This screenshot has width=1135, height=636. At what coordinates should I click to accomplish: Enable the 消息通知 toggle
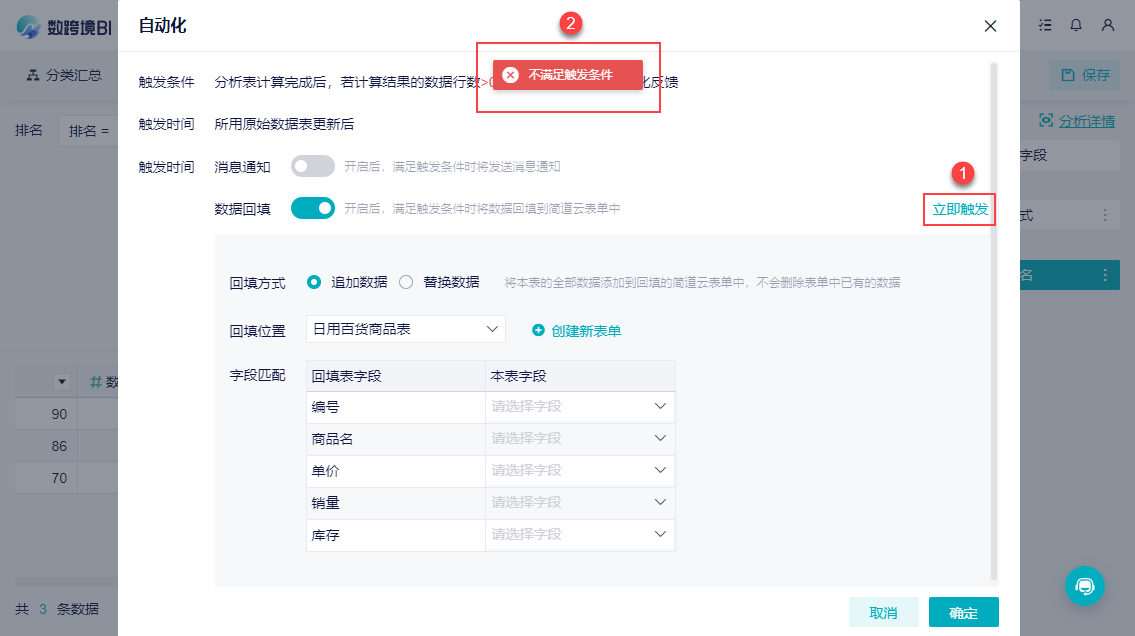312,167
